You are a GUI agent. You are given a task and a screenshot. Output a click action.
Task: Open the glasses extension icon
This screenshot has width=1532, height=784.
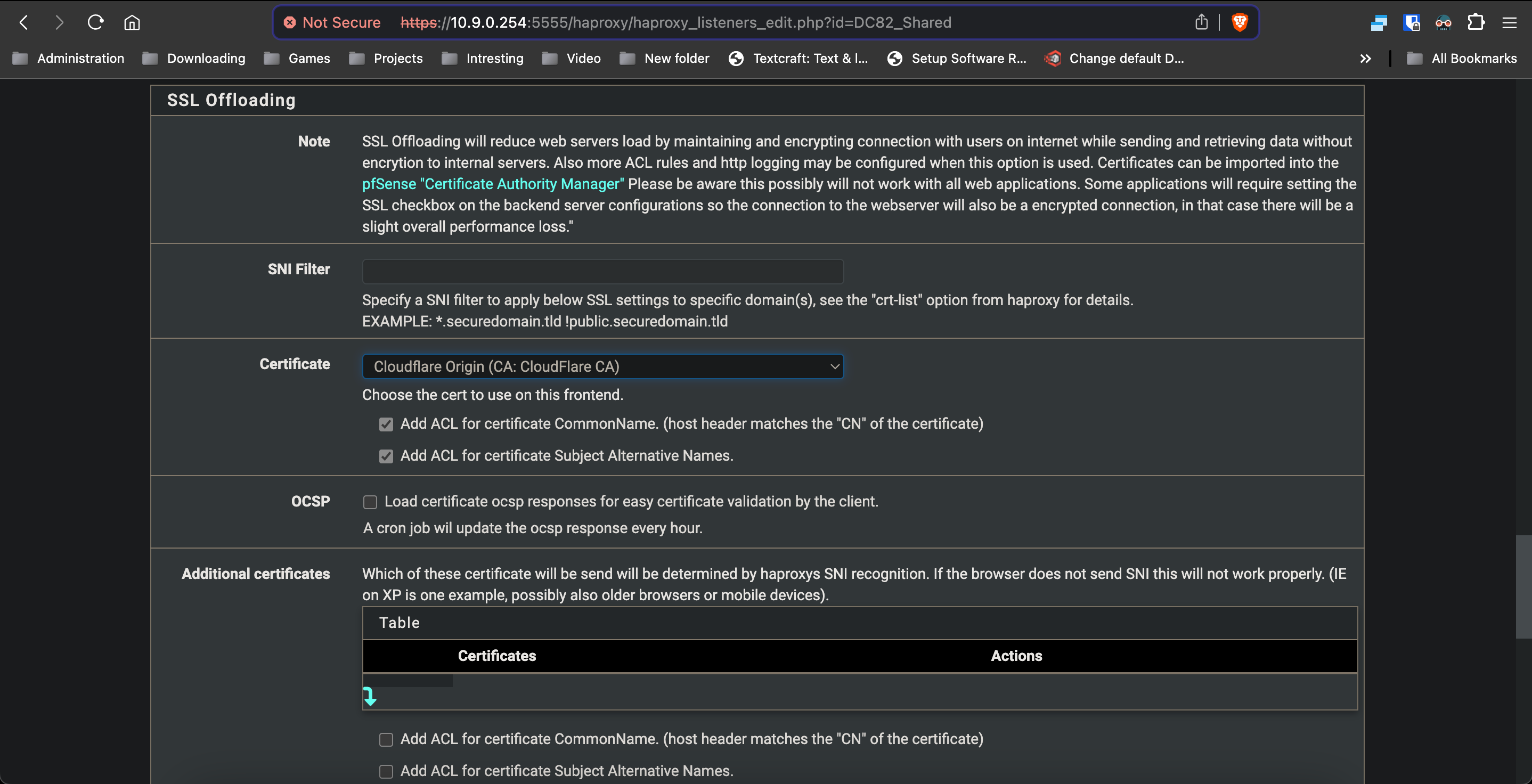pos(1444,22)
